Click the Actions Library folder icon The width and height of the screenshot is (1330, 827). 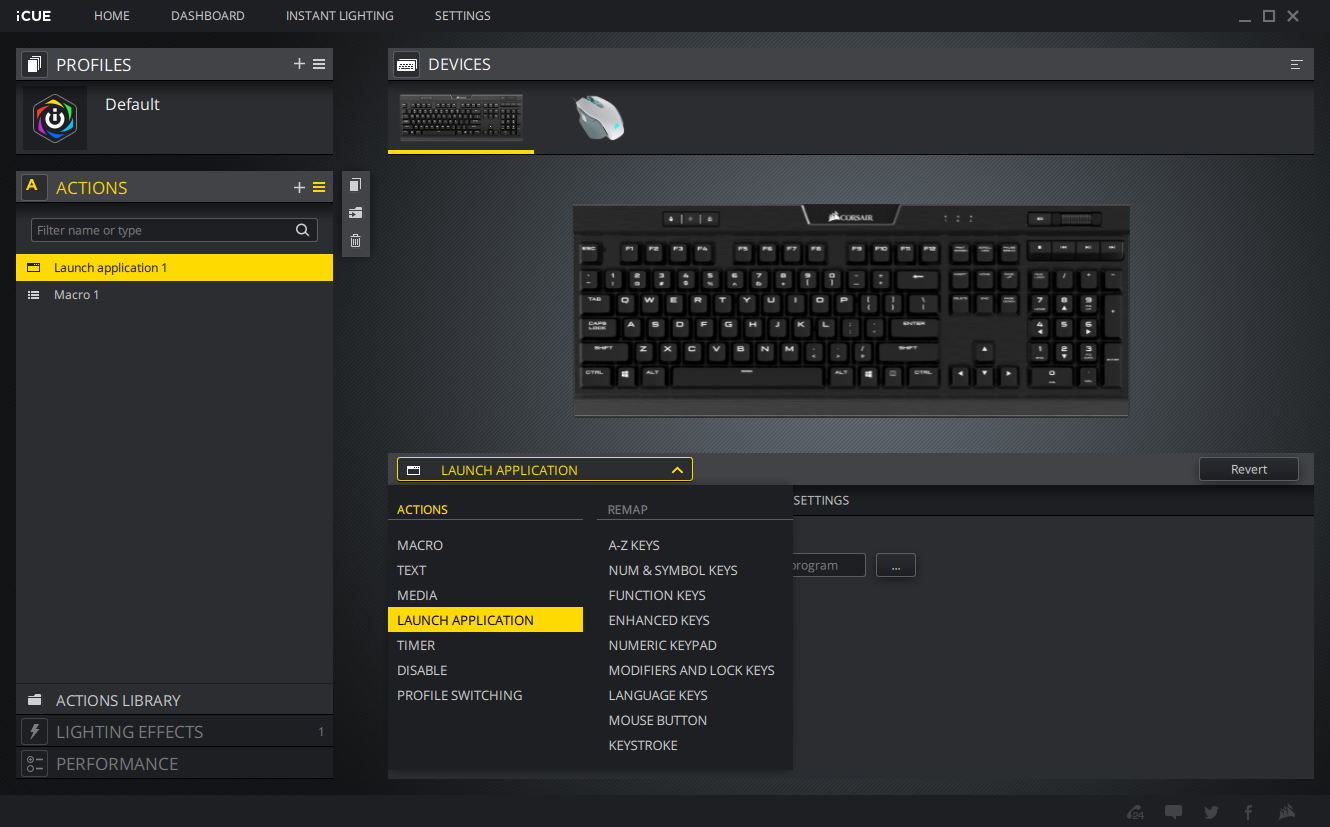tap(35, 700)
